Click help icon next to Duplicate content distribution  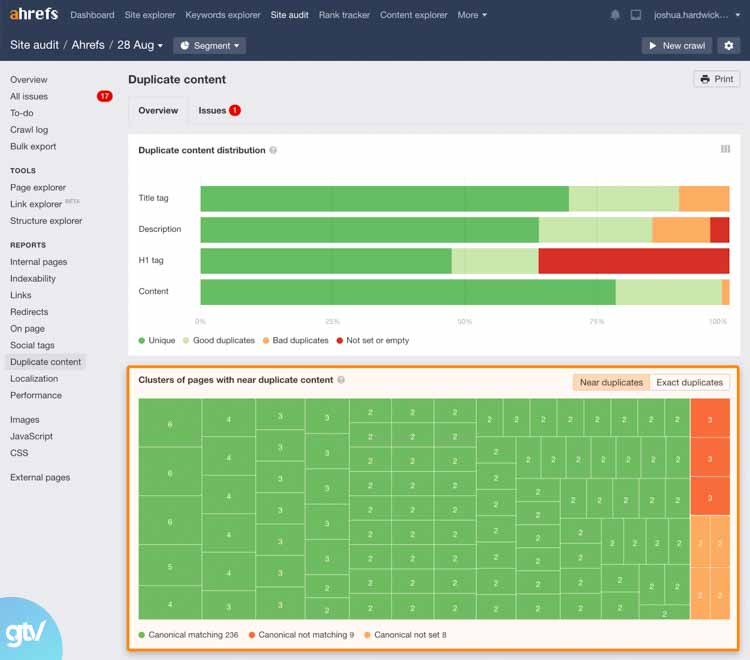pyautogui.click(x=273, y=150)
